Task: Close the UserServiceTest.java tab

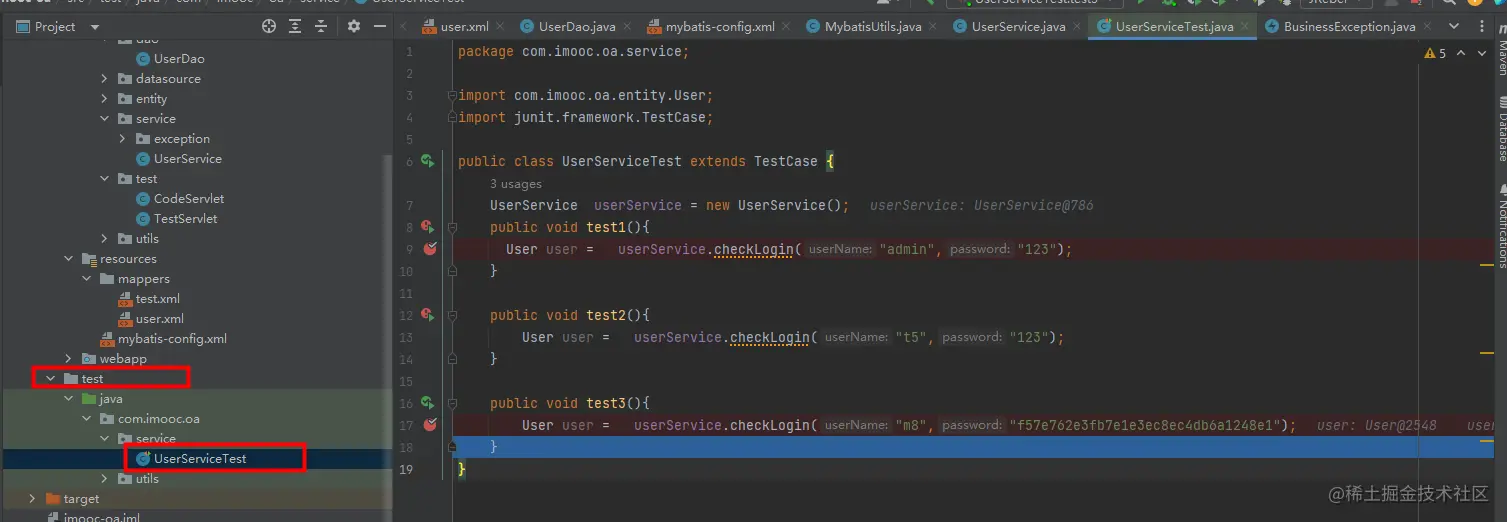Action: (1246, 27)
